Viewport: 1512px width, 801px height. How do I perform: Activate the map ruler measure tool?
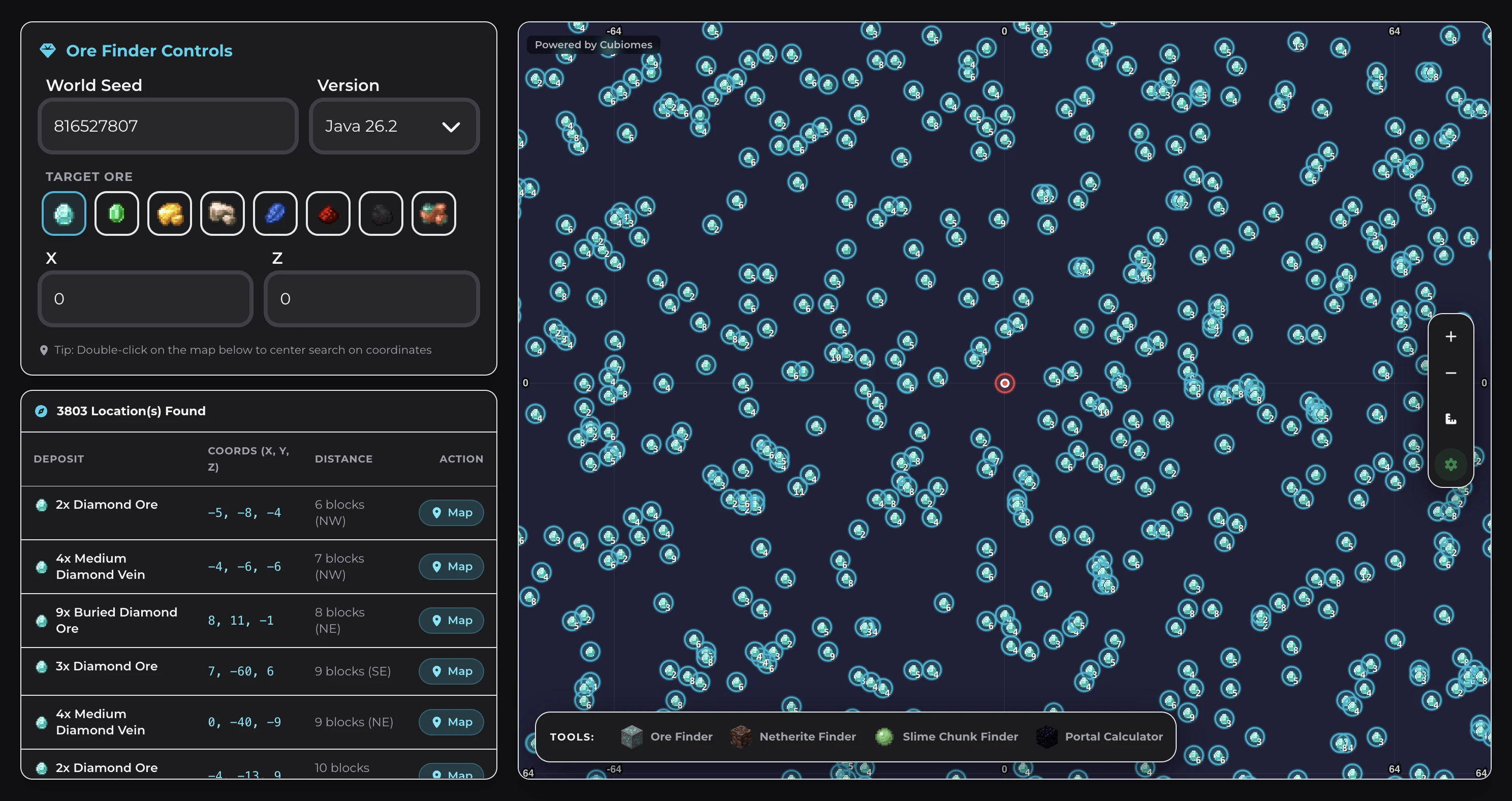point(1451,419)
